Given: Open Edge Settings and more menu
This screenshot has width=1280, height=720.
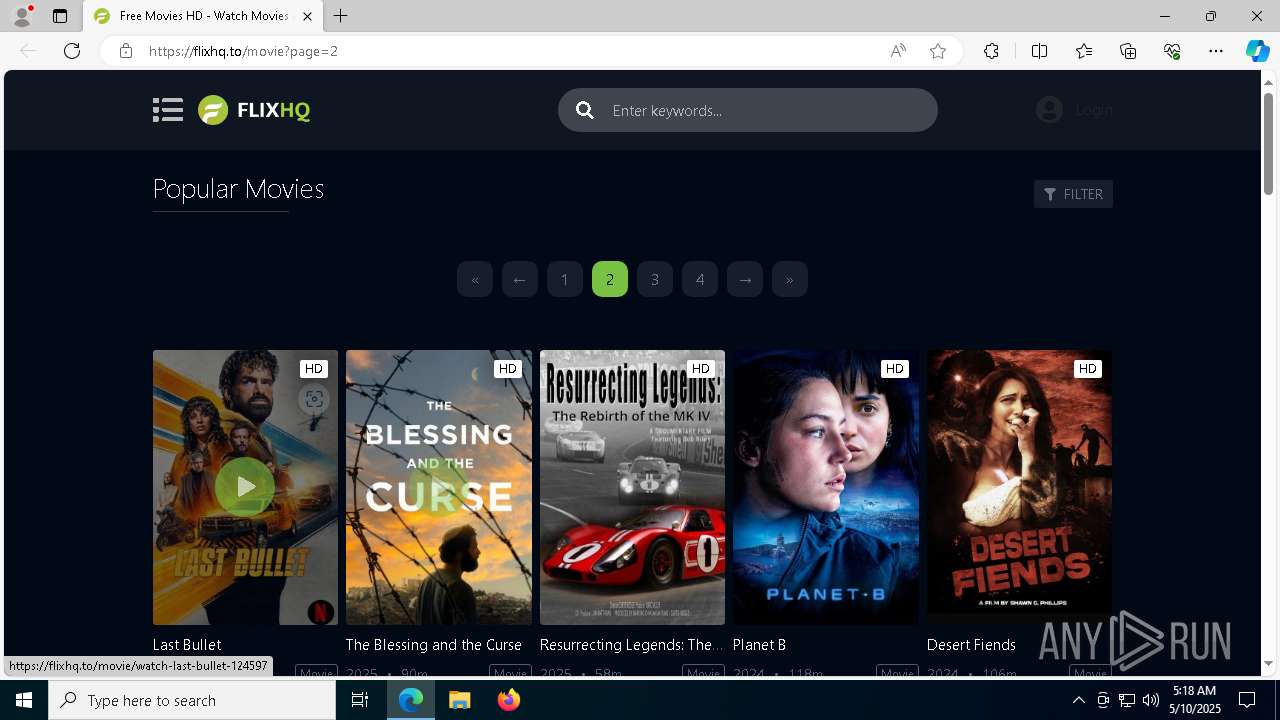Looking at the screenshot, I should coord(1216,51).
